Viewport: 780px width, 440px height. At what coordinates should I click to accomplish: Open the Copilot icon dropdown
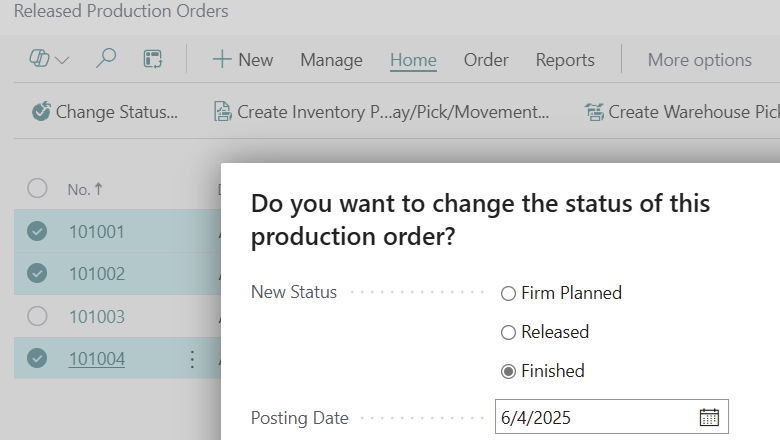49,60
